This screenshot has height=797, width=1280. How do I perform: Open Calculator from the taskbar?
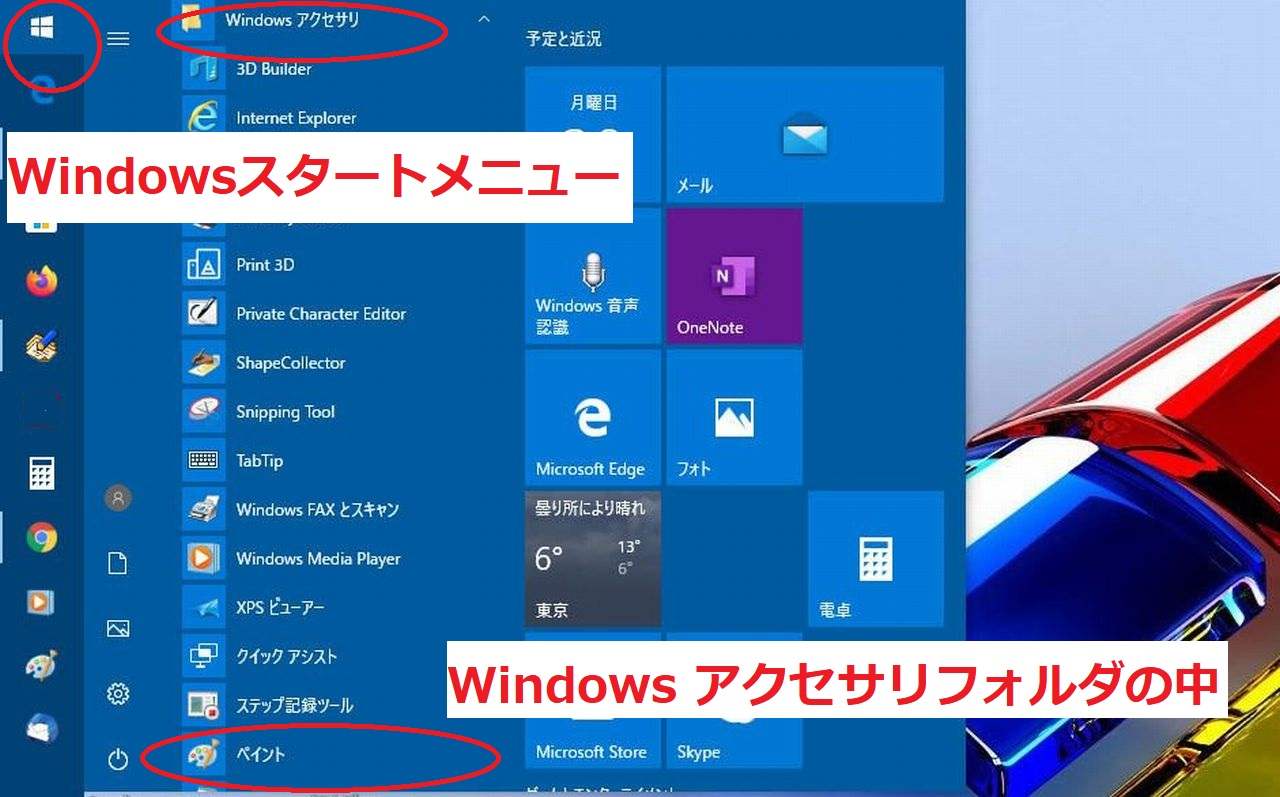(x=41, y=473)
